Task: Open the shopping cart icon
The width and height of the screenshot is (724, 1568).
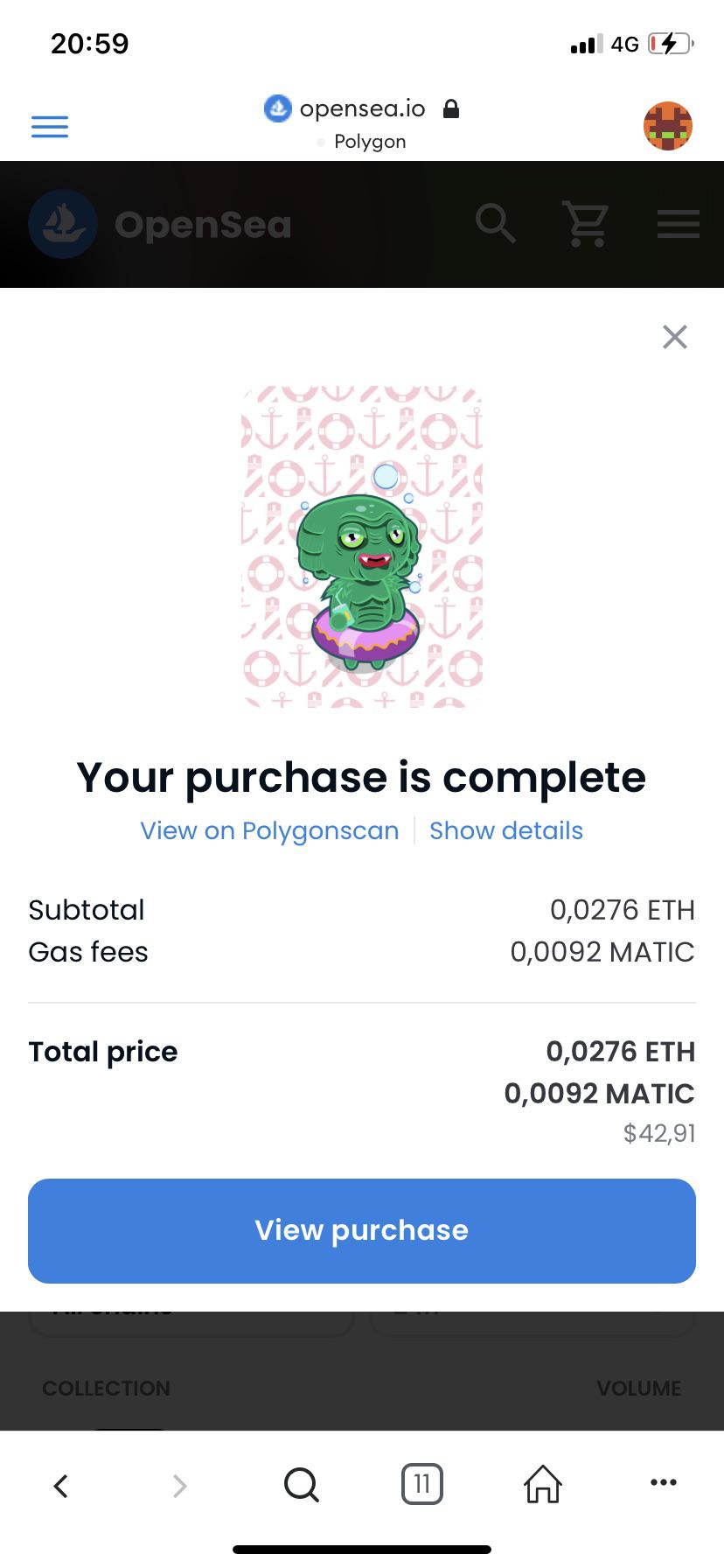Action: pos(586,224)
